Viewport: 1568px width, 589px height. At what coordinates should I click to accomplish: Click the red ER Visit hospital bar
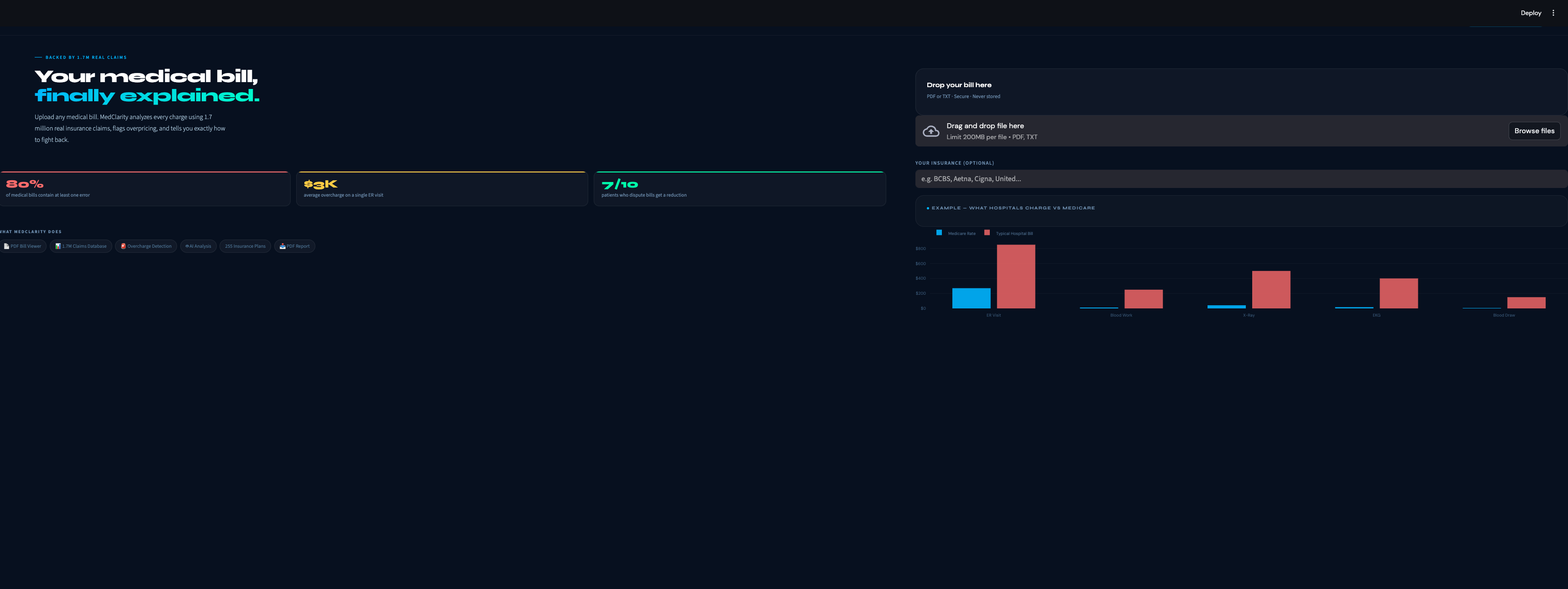coord(1016,277)
